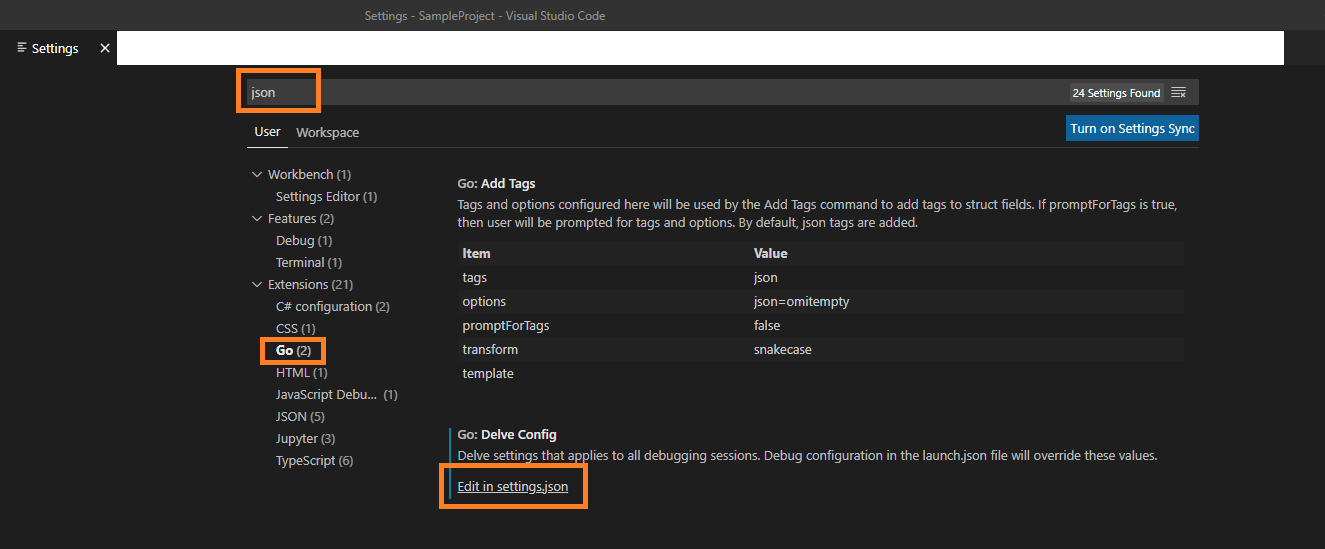Select HTML (1) extension entry
Viewport: 1325px width, 549px height.
click(x=302, y=373)
